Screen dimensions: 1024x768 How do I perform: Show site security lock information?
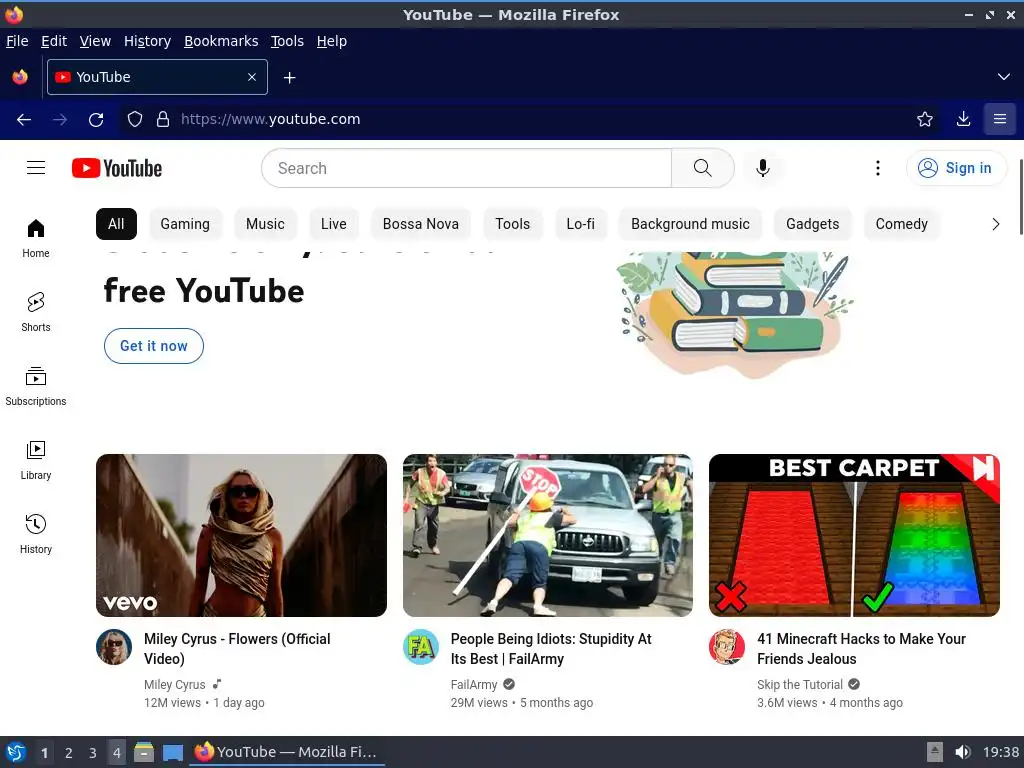click(x=163, y=120)
